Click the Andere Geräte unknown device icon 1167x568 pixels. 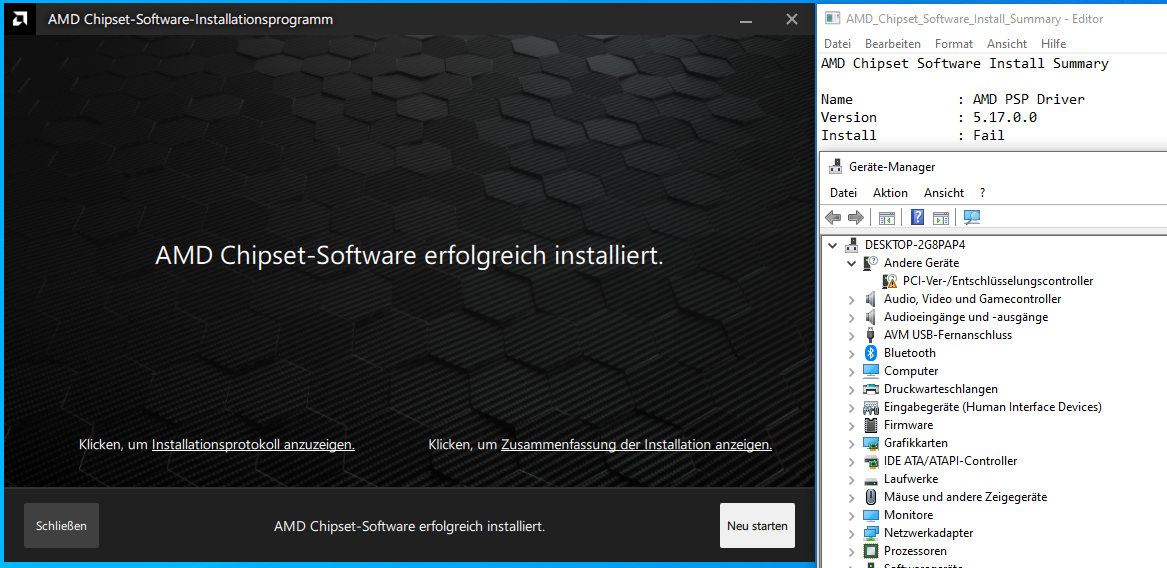[x=871, y=263]
